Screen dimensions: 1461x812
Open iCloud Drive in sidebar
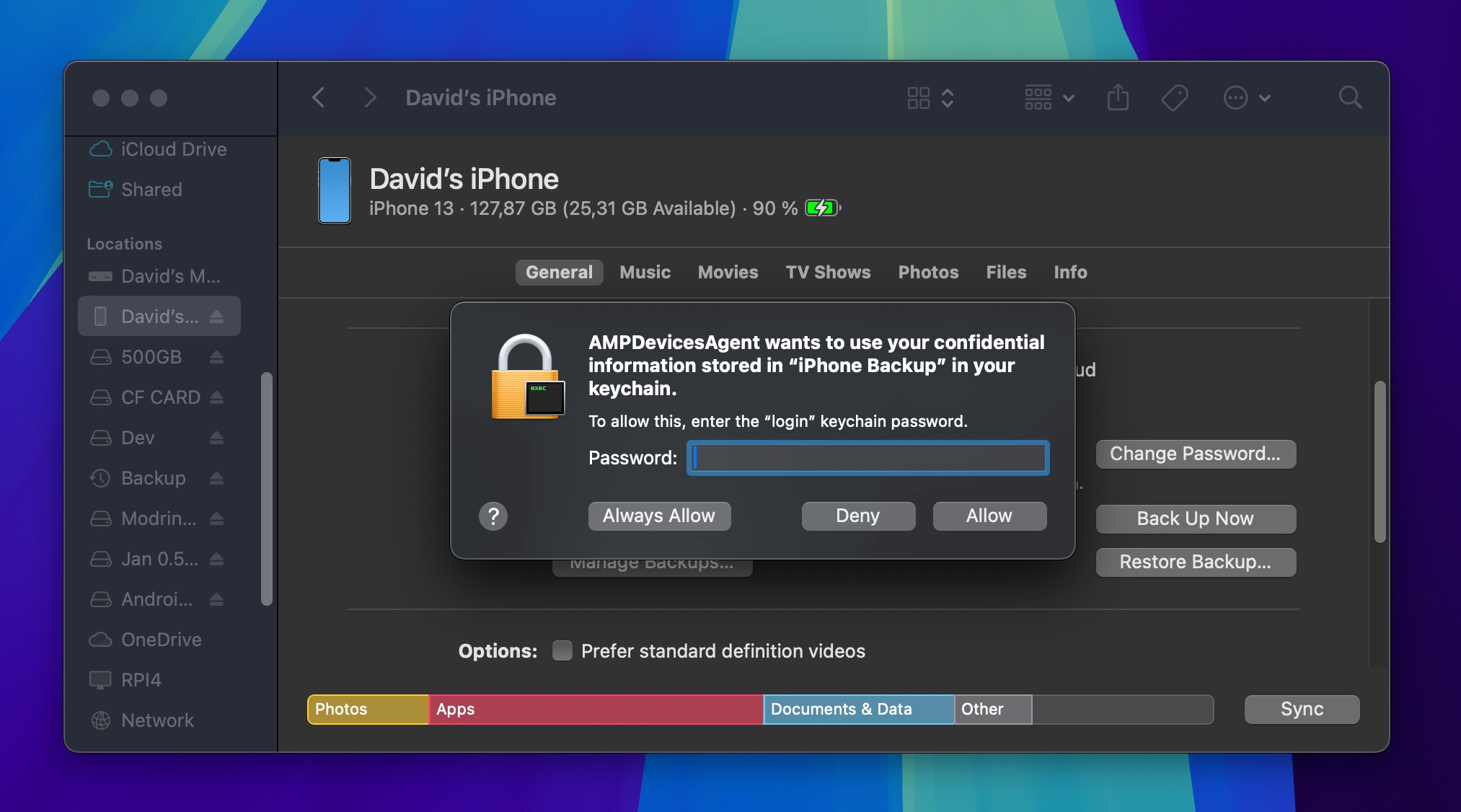point(159,149)
